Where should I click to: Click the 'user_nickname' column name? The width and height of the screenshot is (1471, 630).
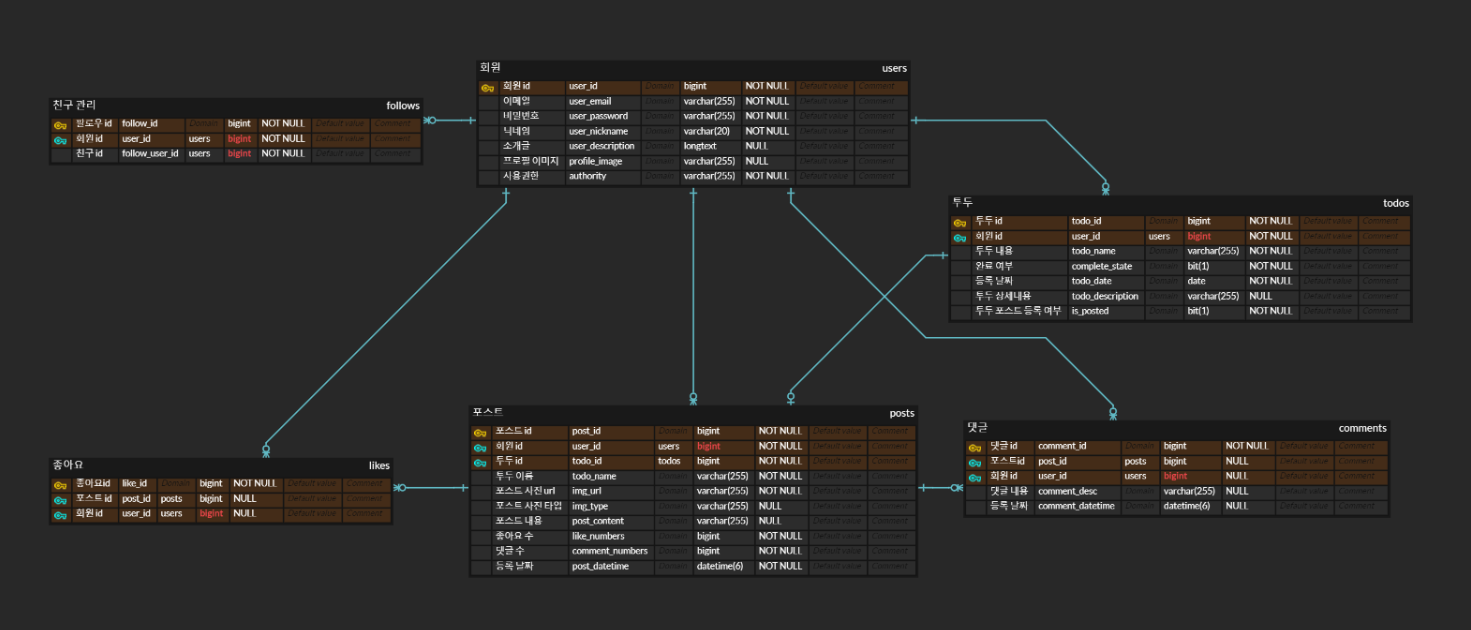coord(598,131)
